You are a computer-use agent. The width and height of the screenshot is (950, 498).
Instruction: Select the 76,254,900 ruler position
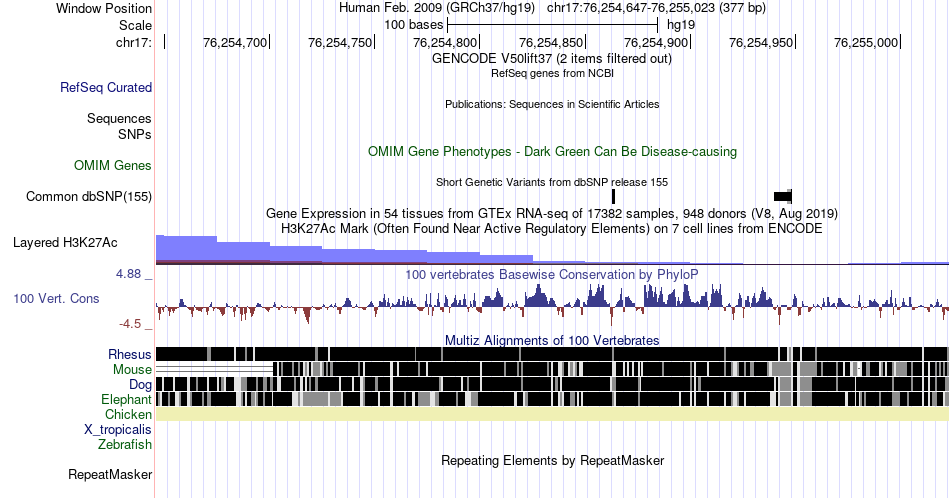coord(656,42)
